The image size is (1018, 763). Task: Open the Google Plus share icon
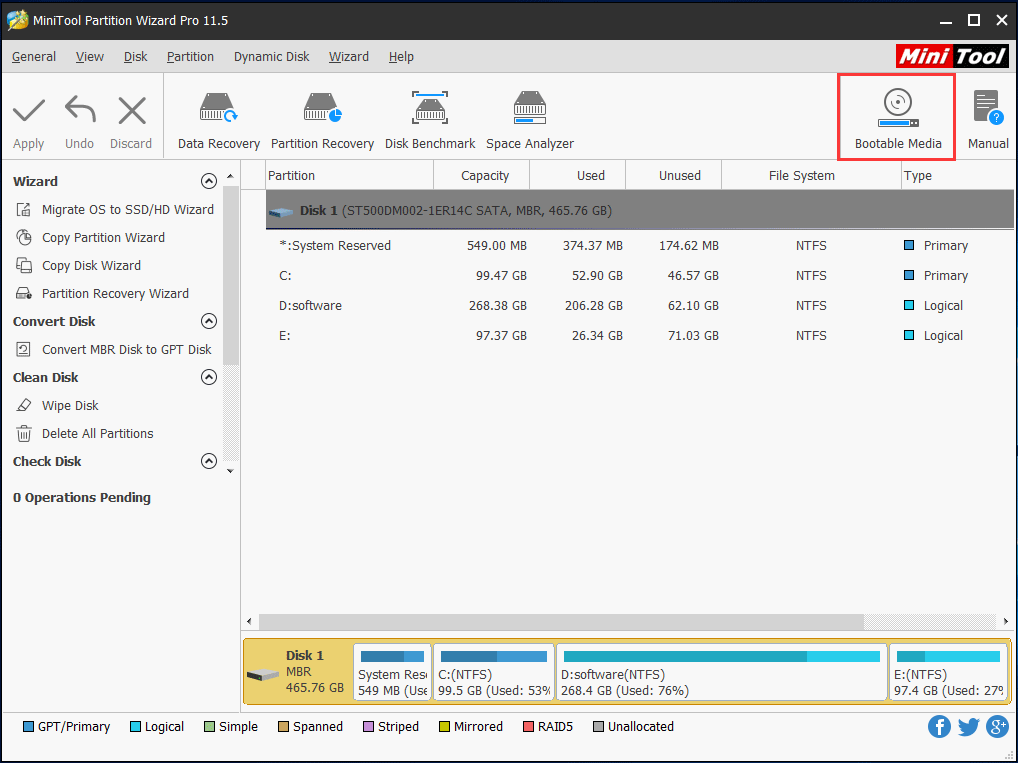click(x=997, y=727)
